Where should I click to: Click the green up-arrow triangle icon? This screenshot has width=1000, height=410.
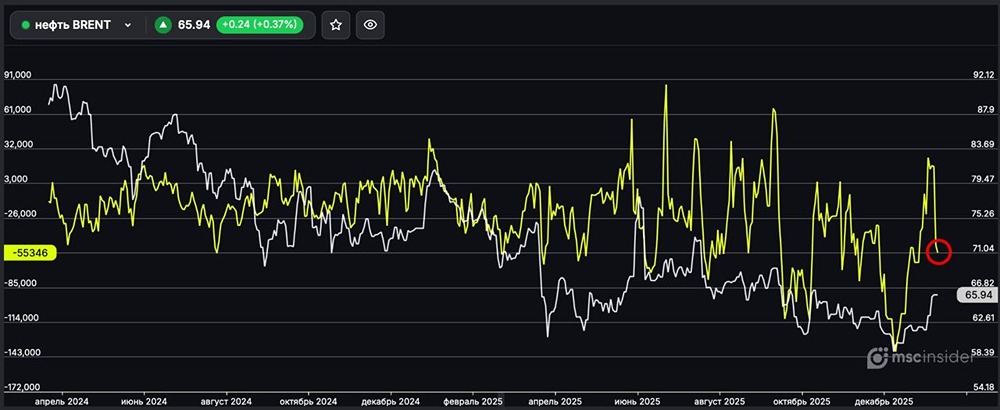(163, 25)
